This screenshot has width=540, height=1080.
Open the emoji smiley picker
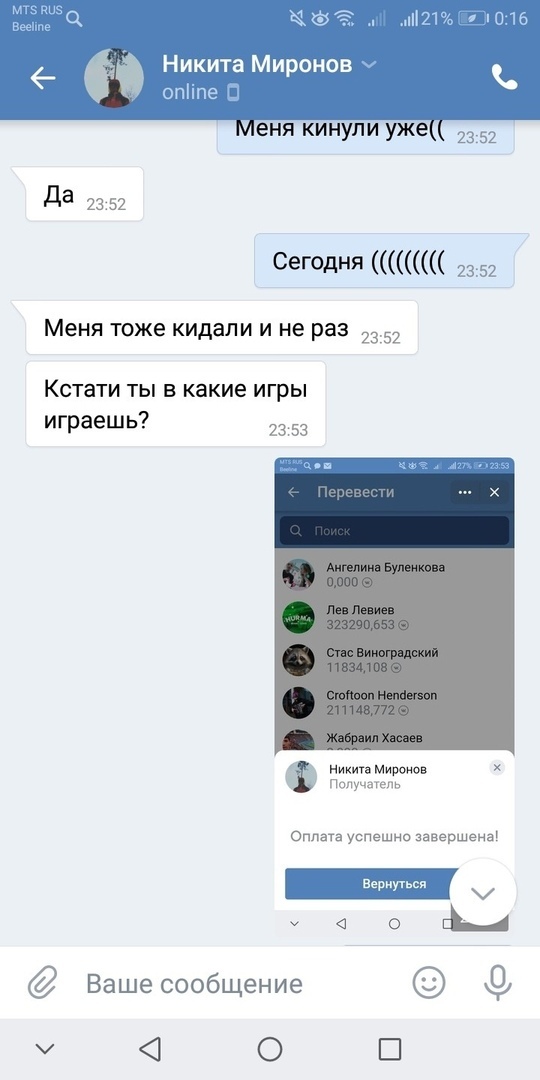tap(428, 982)
